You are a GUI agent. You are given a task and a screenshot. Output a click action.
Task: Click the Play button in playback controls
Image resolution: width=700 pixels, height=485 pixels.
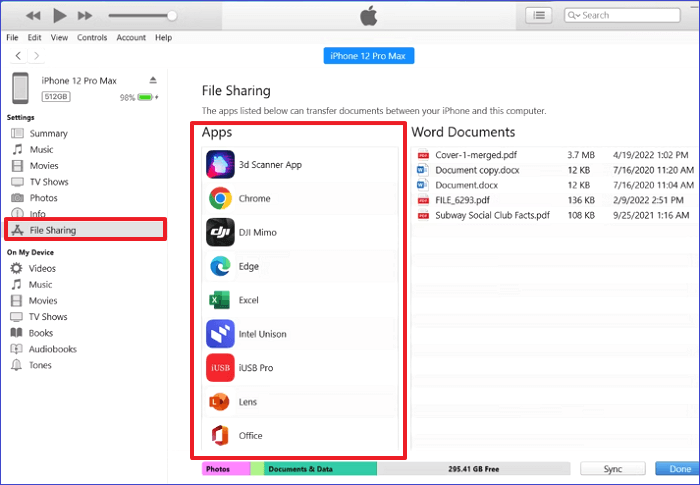(x=59, y=15)
